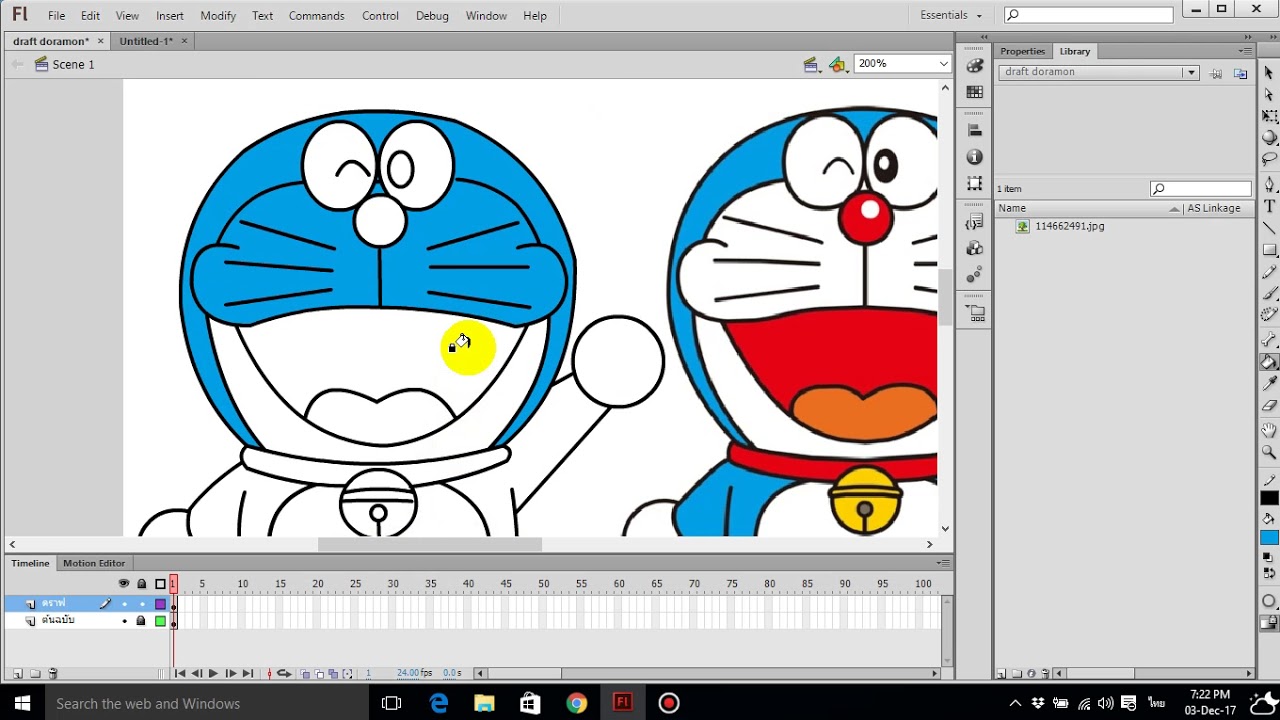Open the Align panel icon

(975, 130)
